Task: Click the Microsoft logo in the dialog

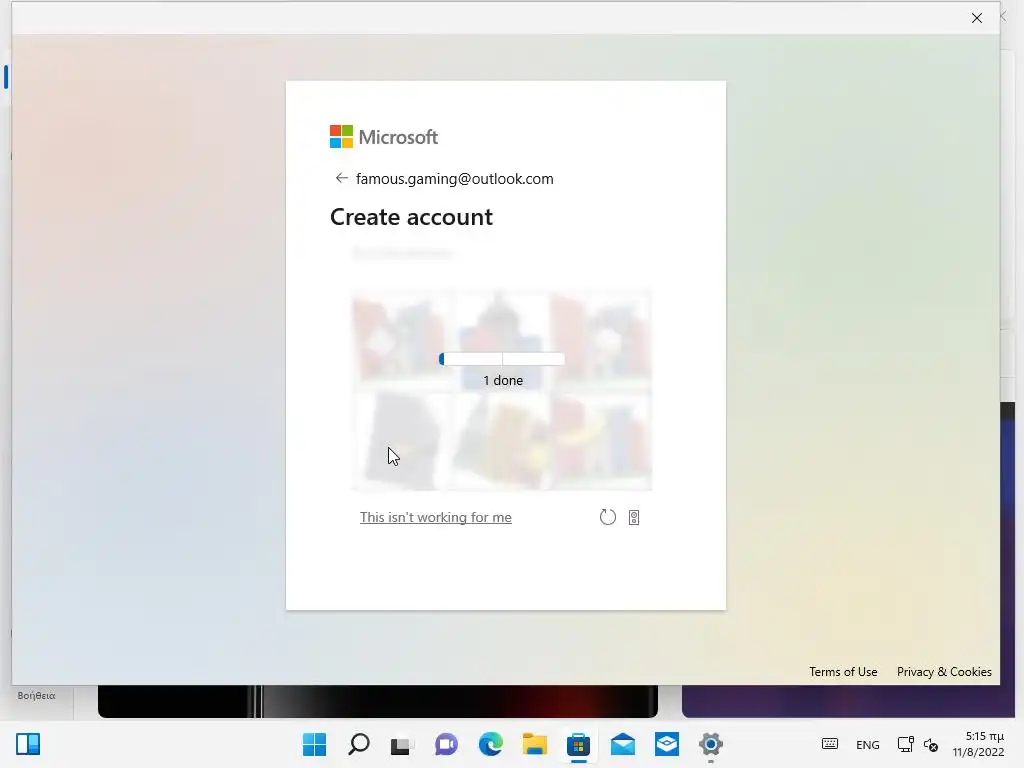Action: [383, 137]
